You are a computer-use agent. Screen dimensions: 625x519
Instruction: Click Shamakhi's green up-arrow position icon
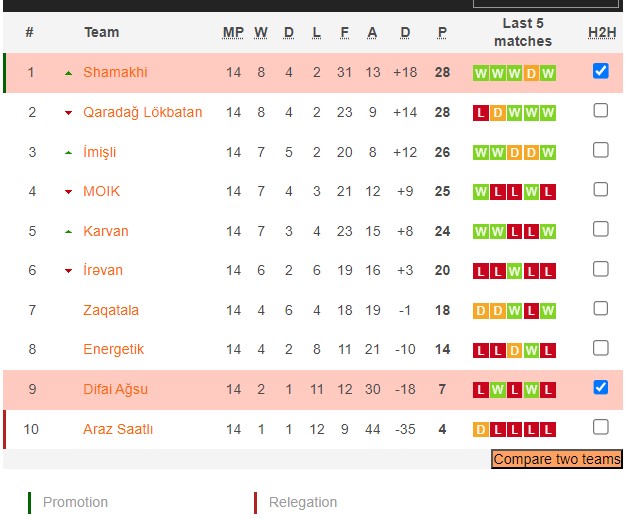[68, 73]
